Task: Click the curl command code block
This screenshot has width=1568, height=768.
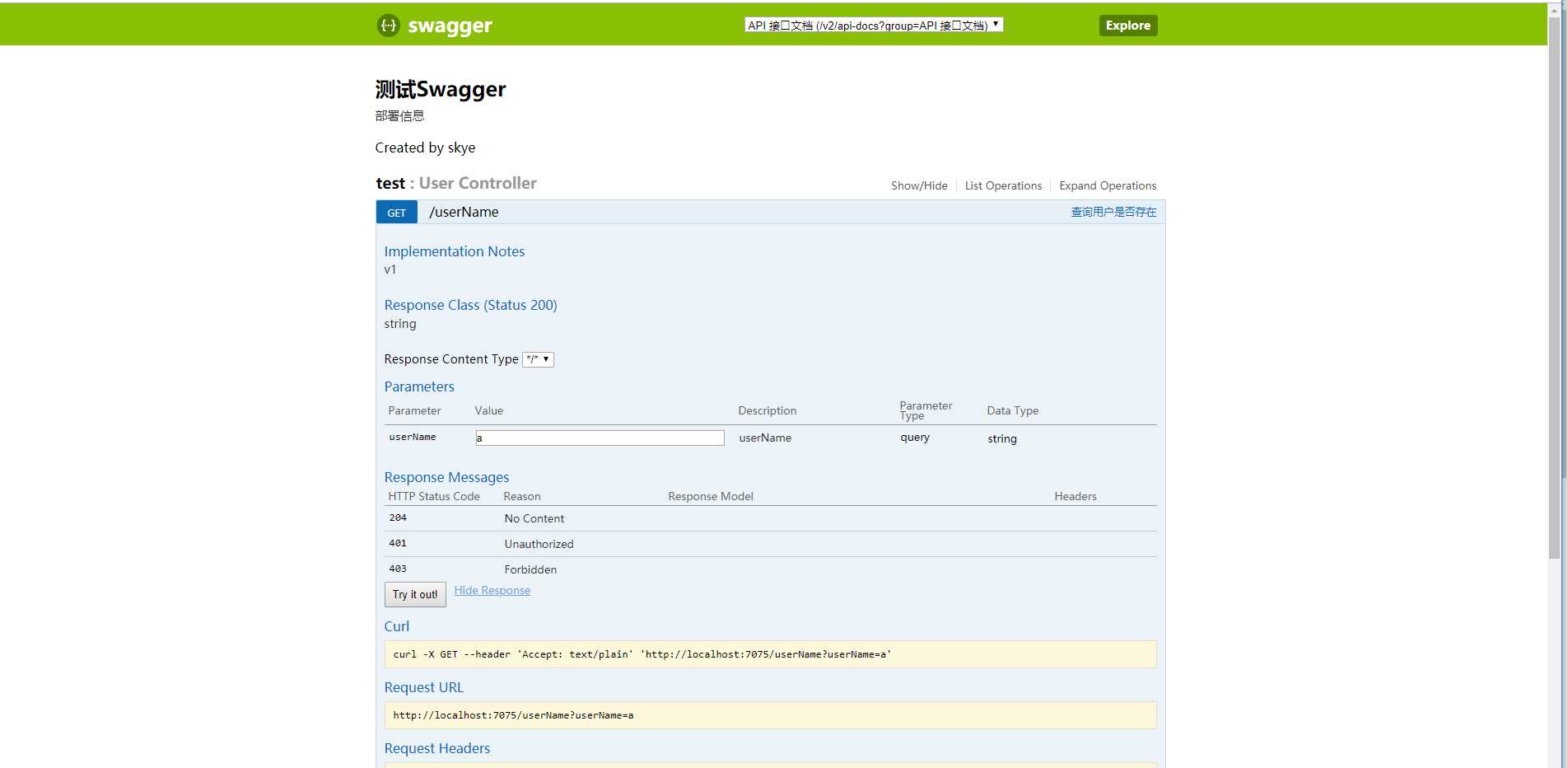Action: click(770, 654)
